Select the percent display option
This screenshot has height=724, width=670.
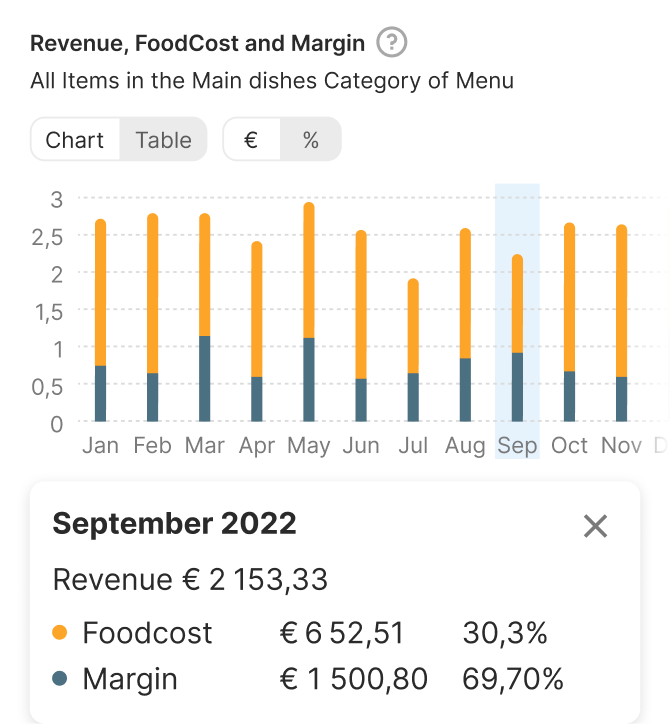[x=311, y=140]
